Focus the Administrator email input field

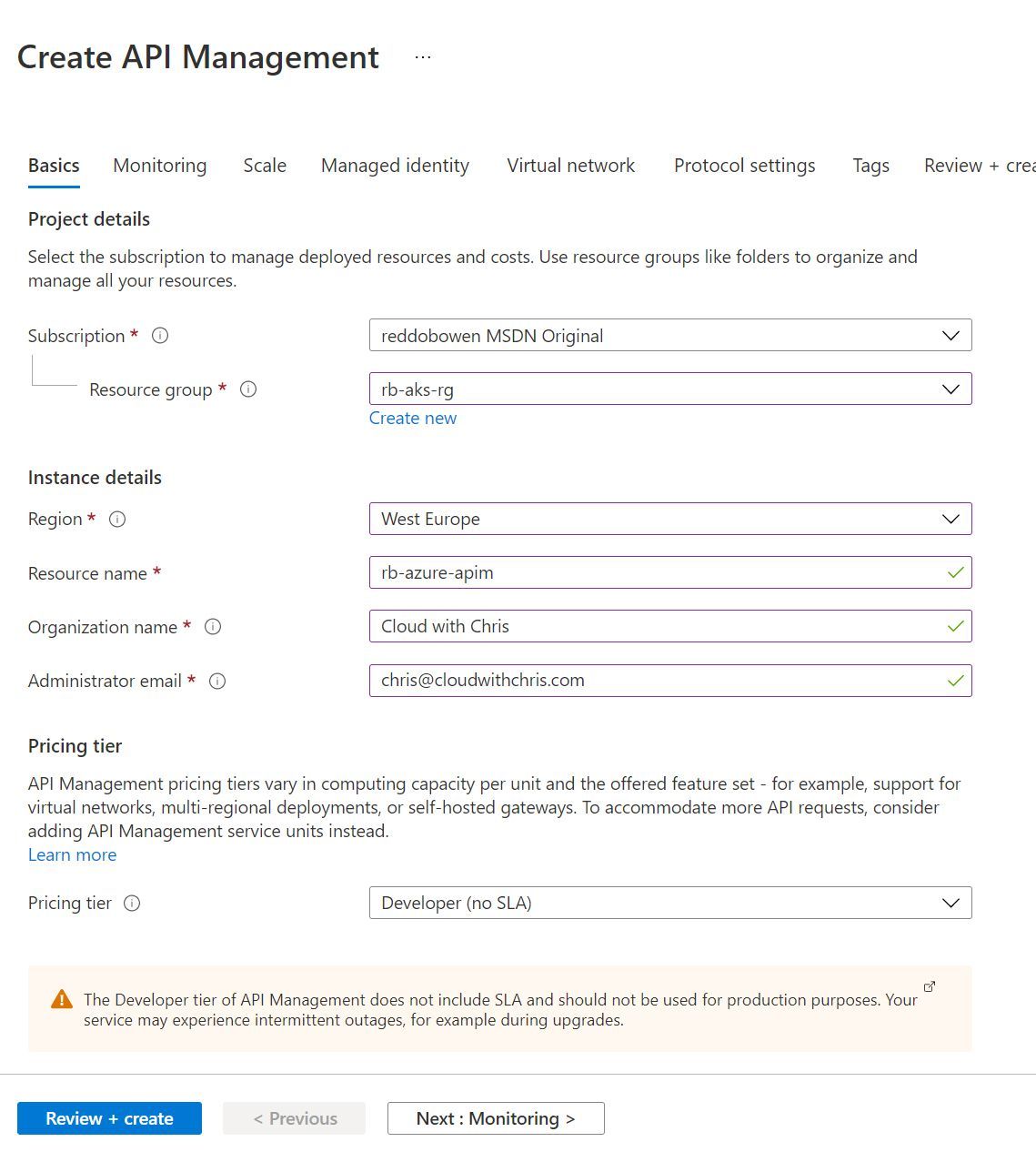pyautogui.click(x=670, y=681)
